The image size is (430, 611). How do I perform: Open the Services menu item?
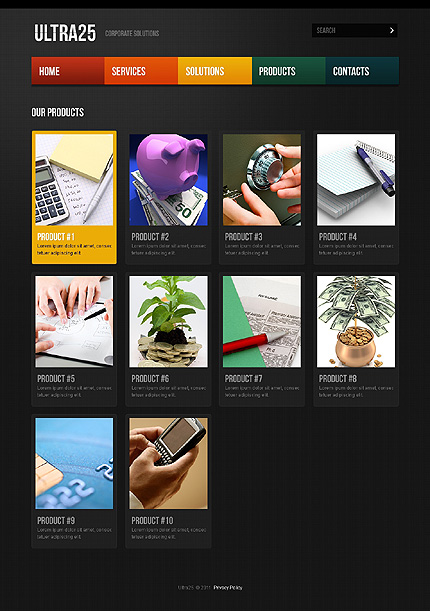click(141, 71)
